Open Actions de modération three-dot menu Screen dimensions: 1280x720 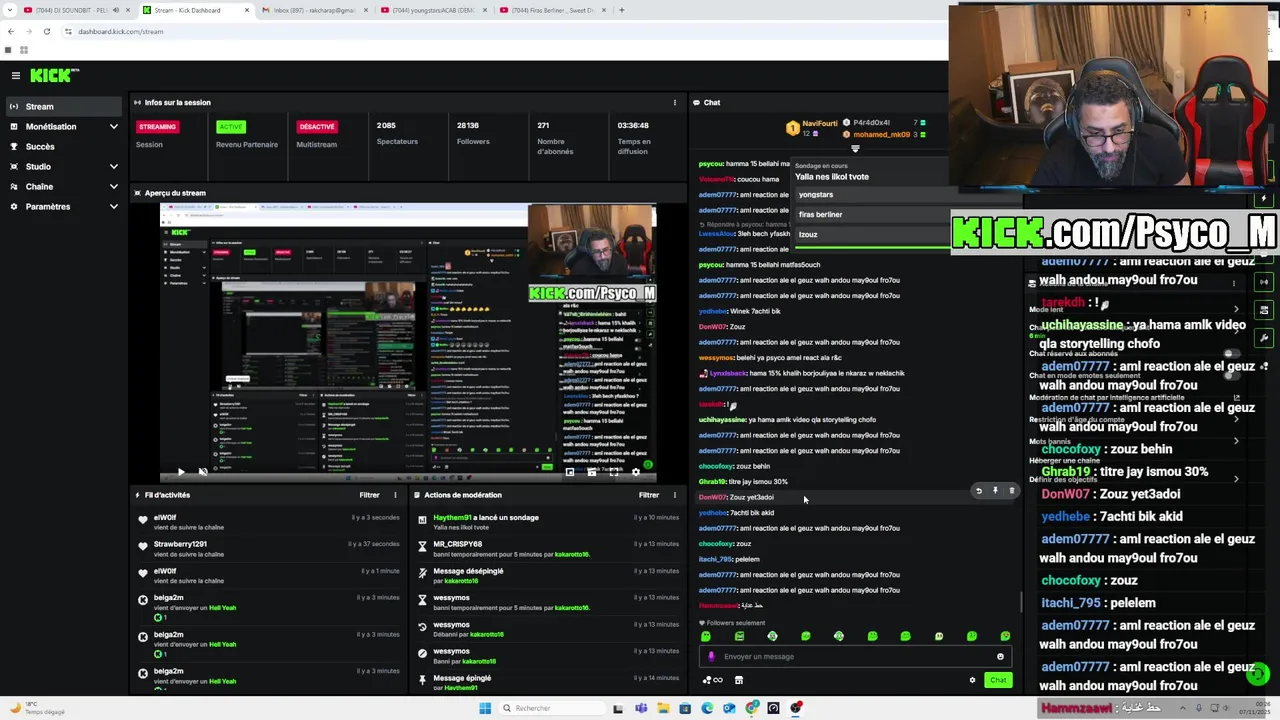tap(675, 495)
